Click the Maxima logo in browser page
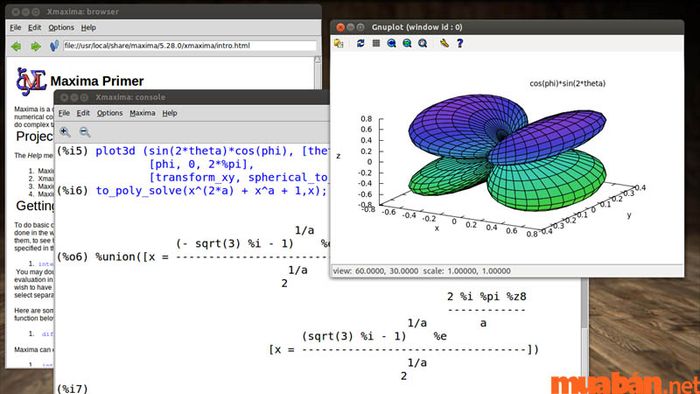The height and width of the screenshot is (394, 700). pyautogui.click(x=31, y=81)
